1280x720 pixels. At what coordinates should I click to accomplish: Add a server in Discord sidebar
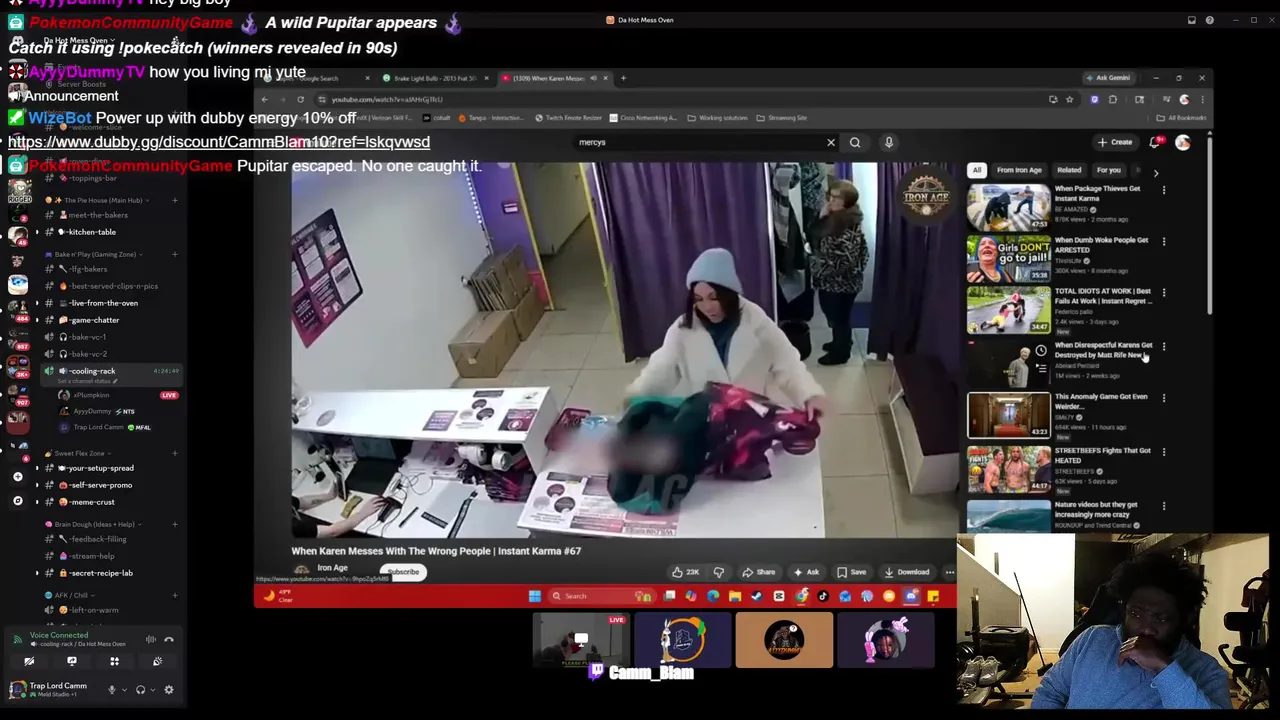coord(17,477)
